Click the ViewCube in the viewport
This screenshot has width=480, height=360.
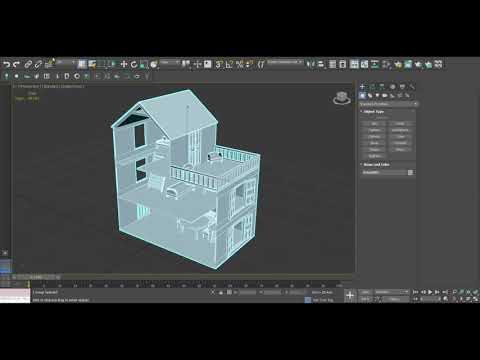342,98
